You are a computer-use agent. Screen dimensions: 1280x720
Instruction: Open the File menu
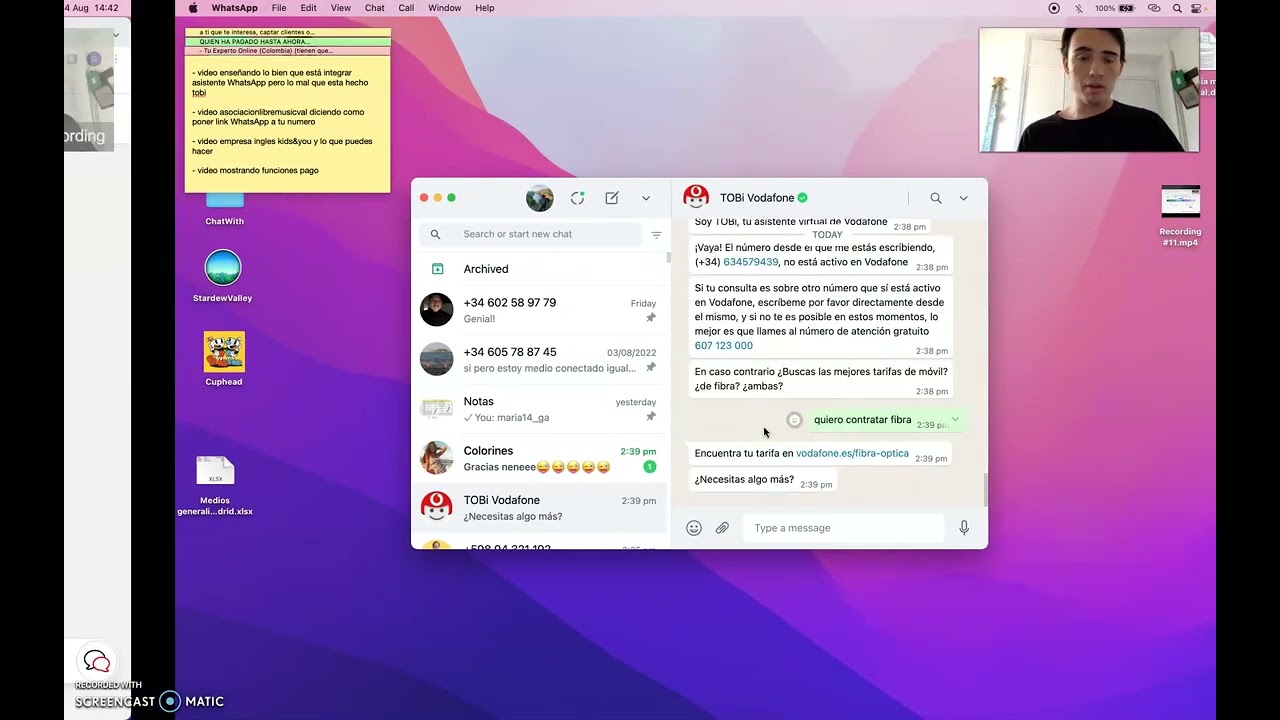coord(279,8)
